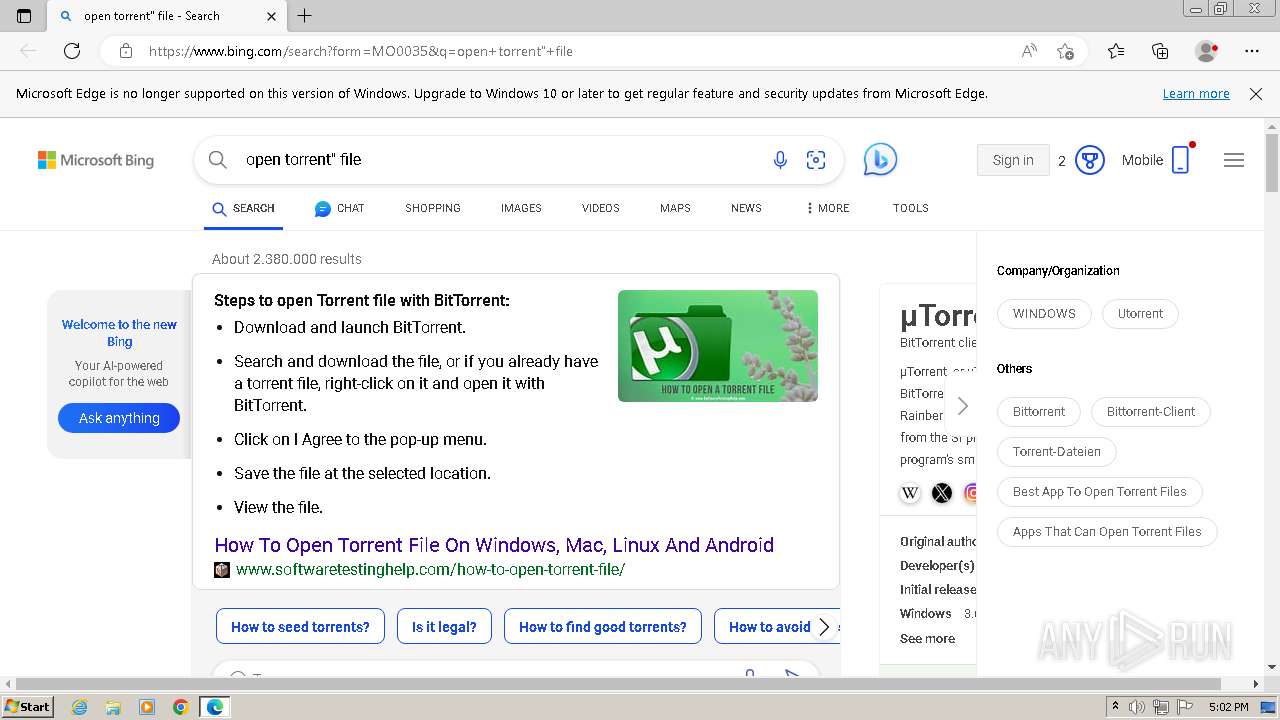Dismiss the Edge unsupported notification

click(x=1256, y=94)
